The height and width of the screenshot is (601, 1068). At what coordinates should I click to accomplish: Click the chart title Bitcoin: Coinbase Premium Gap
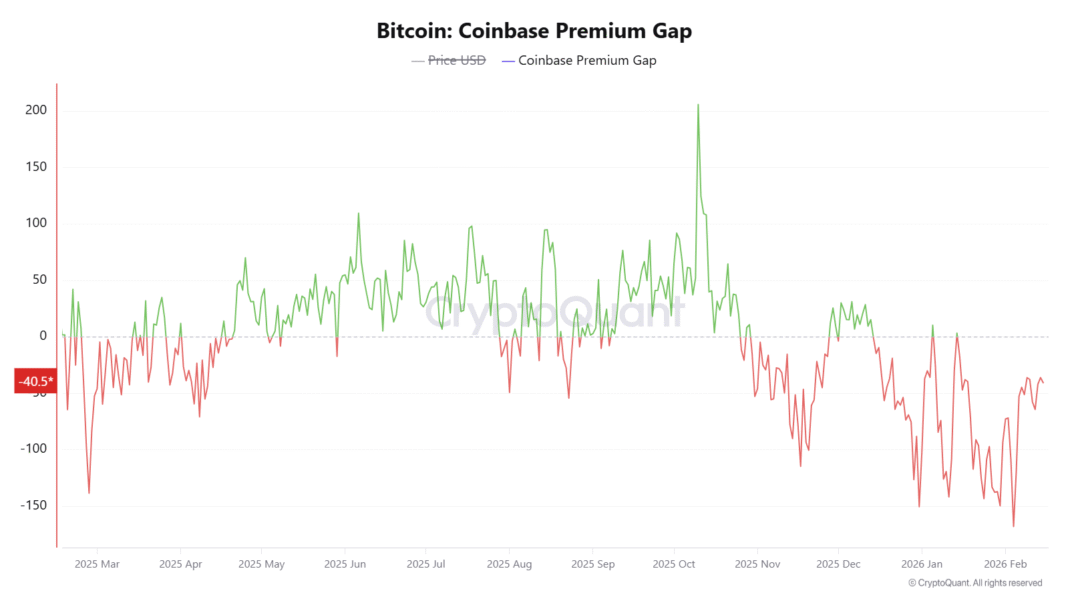coord(534,31)
